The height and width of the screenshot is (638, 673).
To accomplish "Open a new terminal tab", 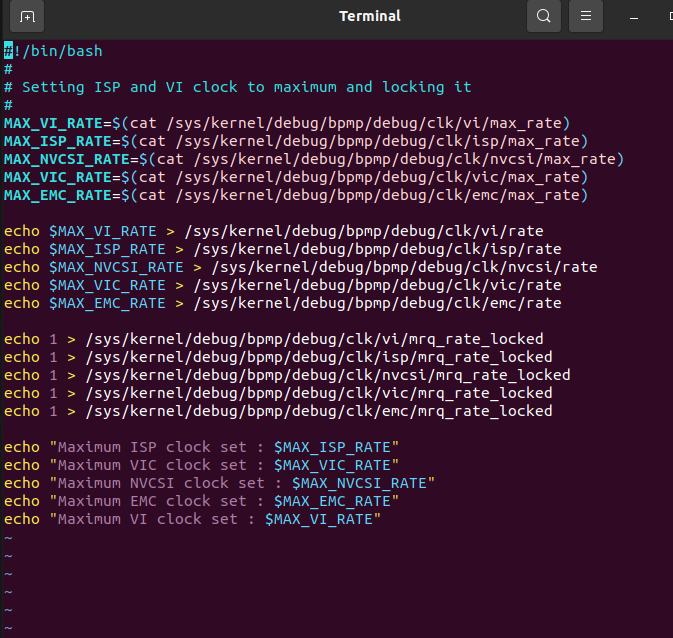I will point(27,16).
